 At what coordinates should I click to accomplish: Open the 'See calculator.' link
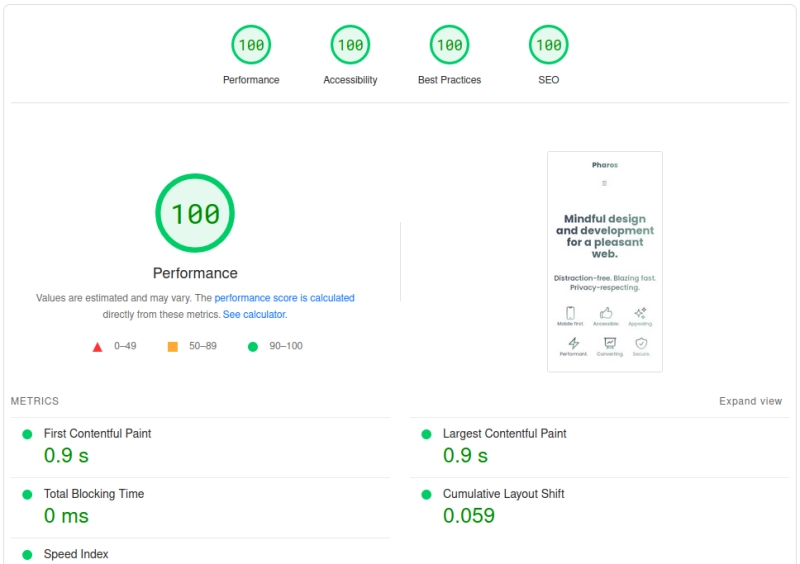255,314
